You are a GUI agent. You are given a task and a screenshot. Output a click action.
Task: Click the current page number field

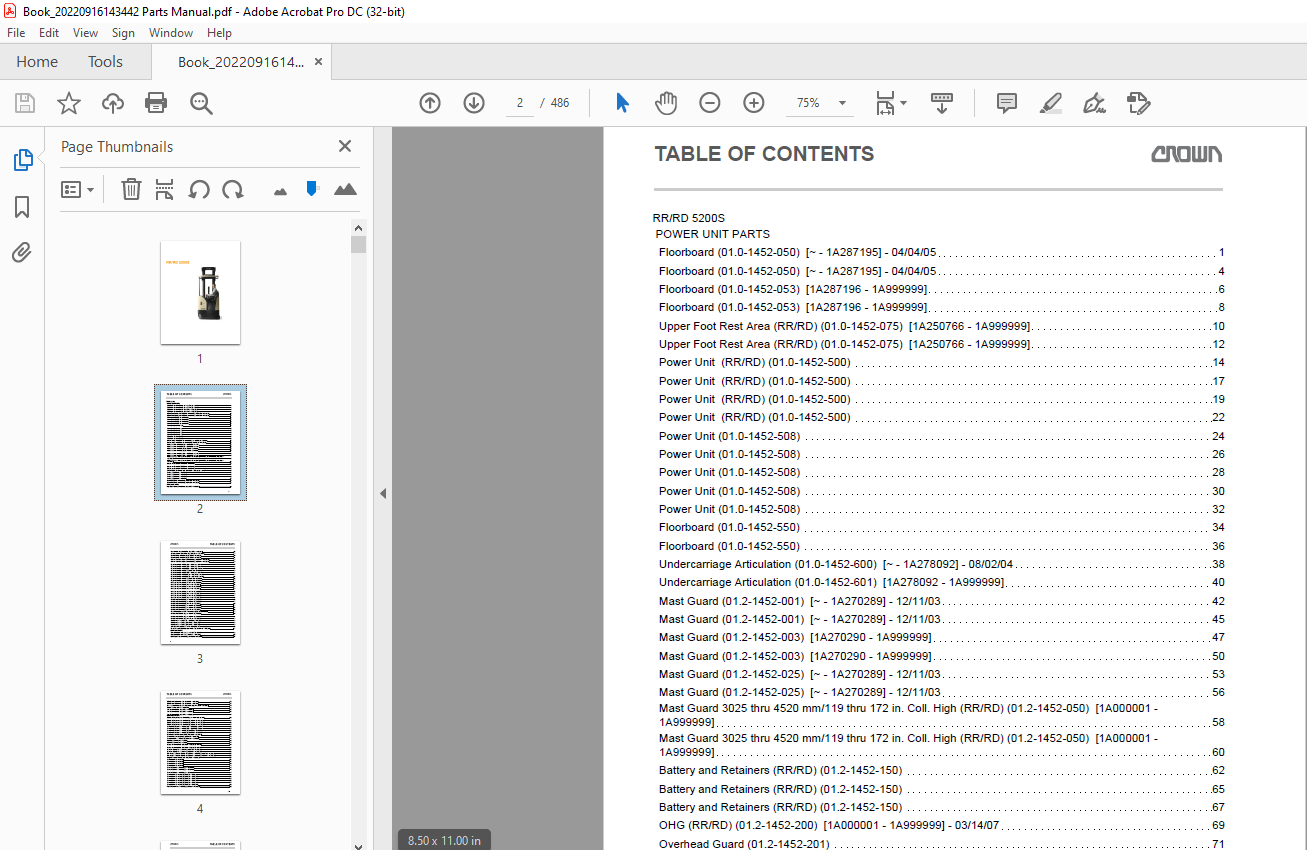(x=519, y=103)
